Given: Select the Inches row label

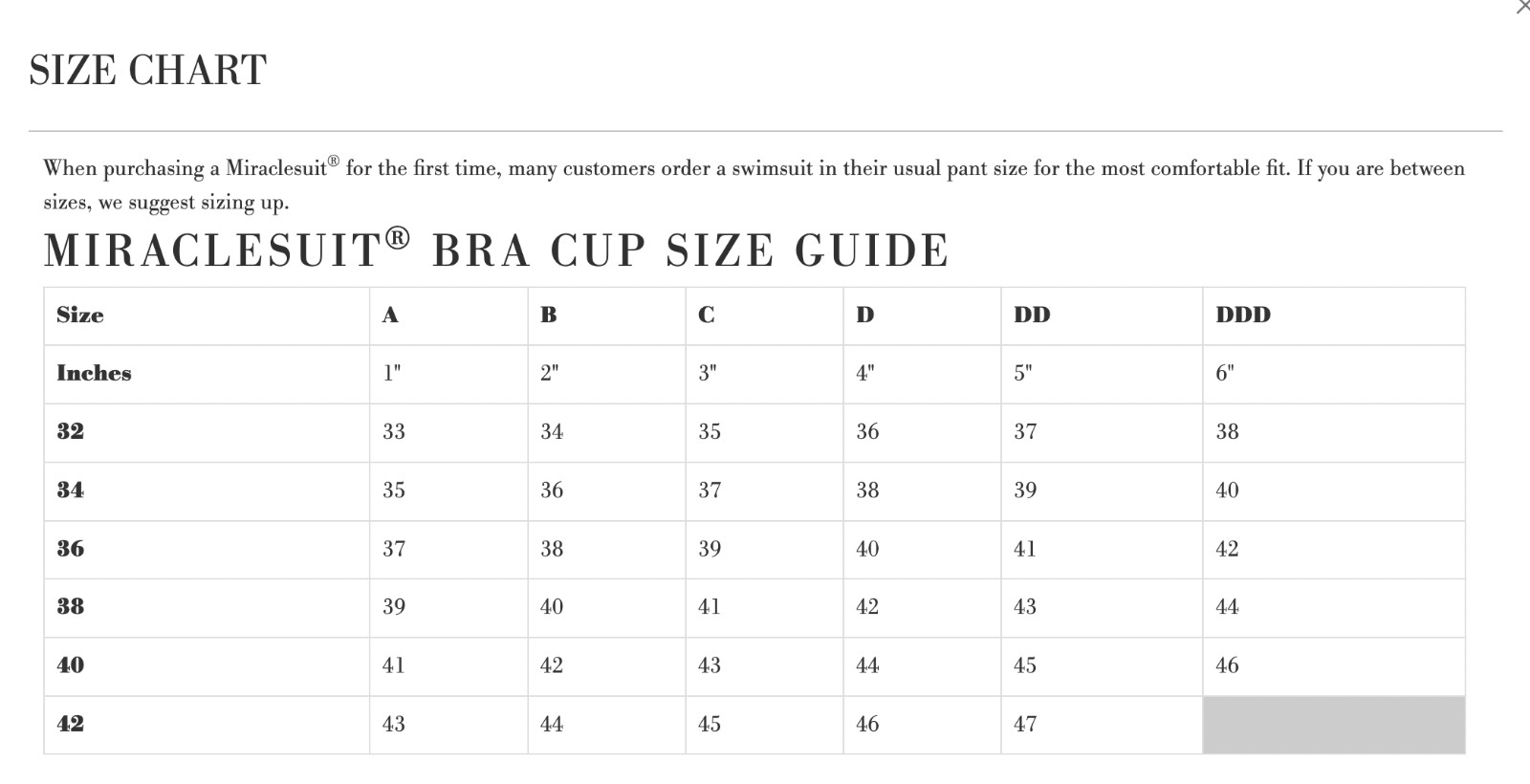Looking at the screenshot, I should pos(94,374).
